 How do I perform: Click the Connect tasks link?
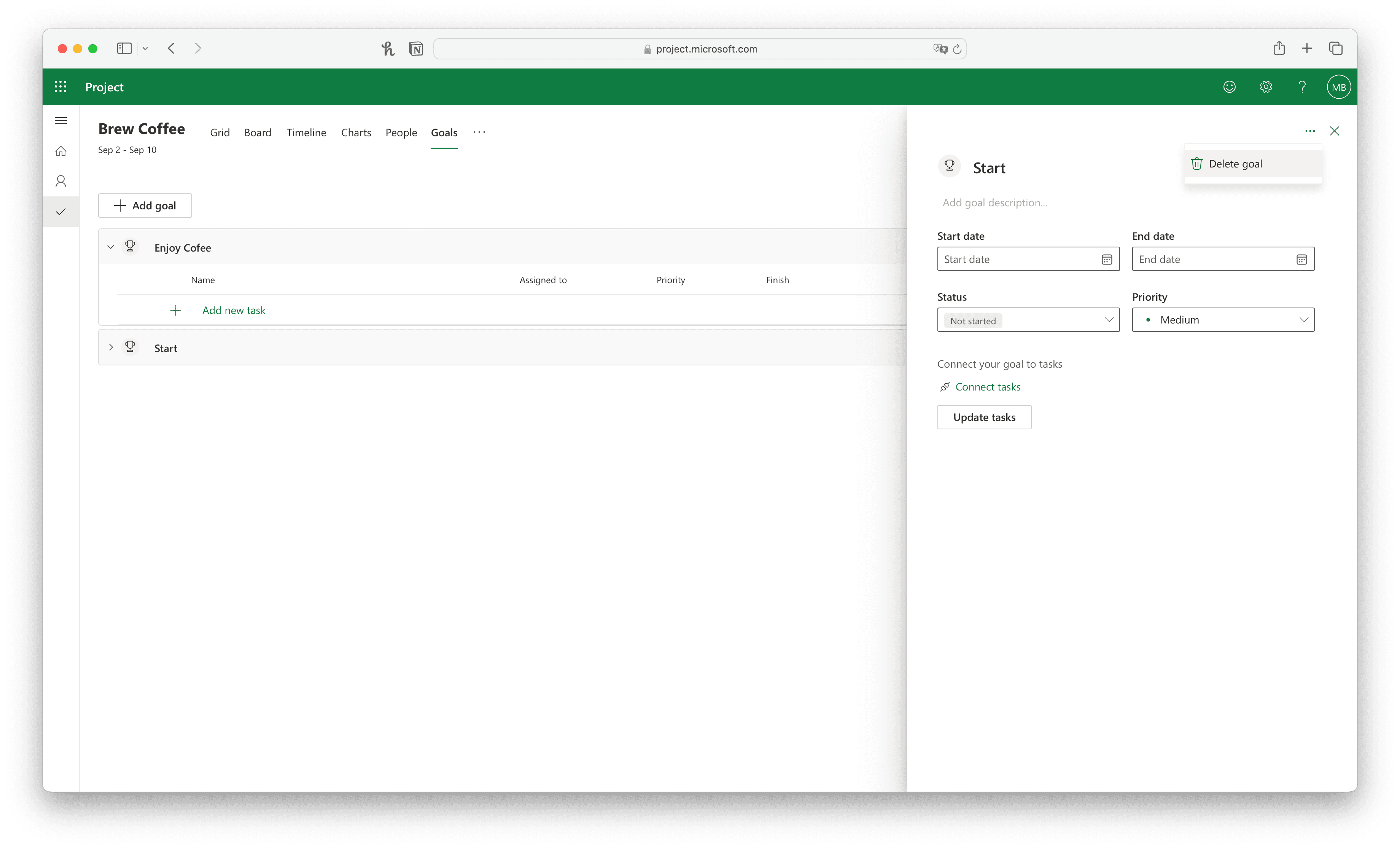pyautogui.click(x=988, y=387)
